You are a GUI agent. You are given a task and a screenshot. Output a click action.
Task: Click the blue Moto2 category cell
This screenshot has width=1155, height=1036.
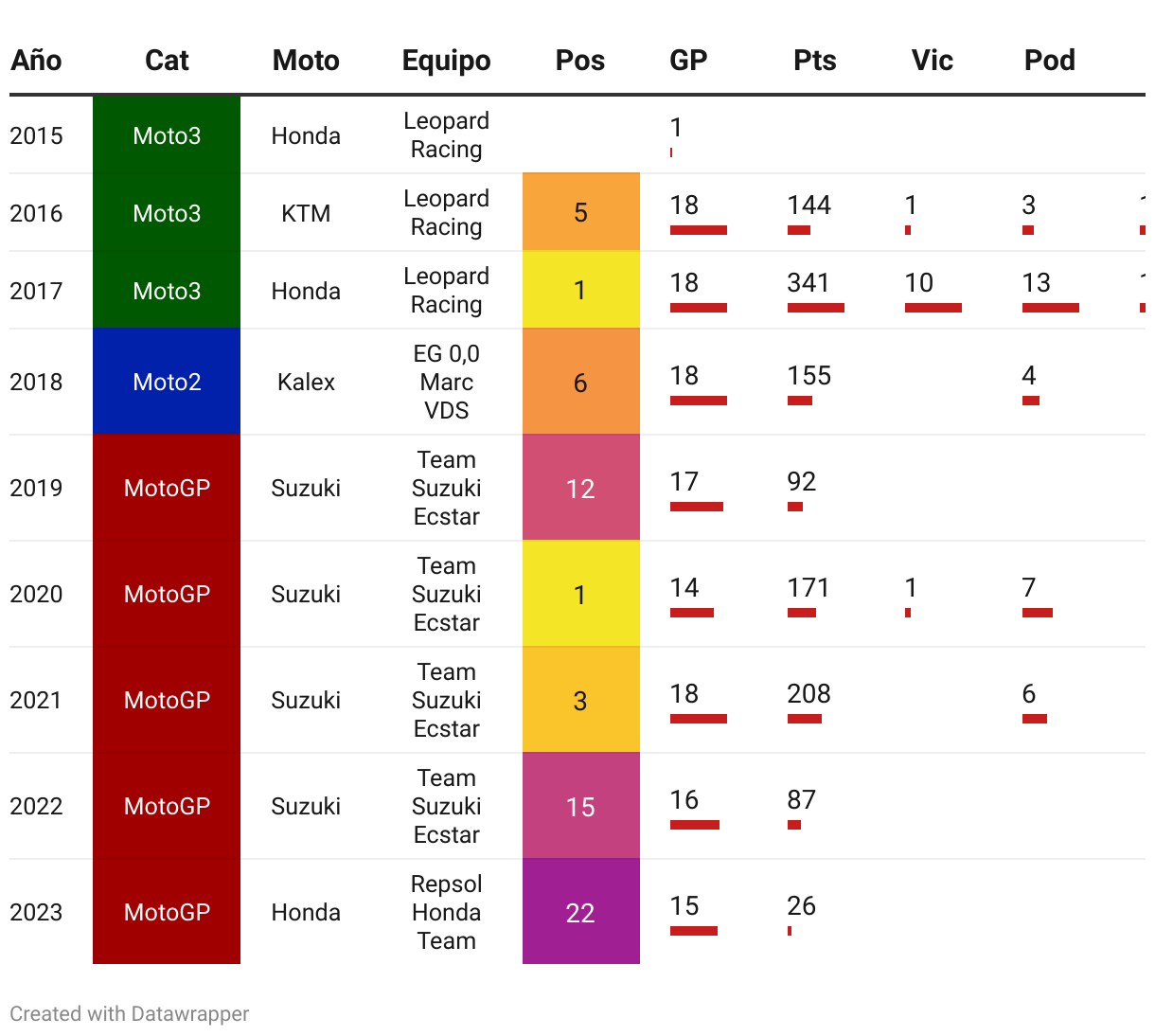(167, 382)
